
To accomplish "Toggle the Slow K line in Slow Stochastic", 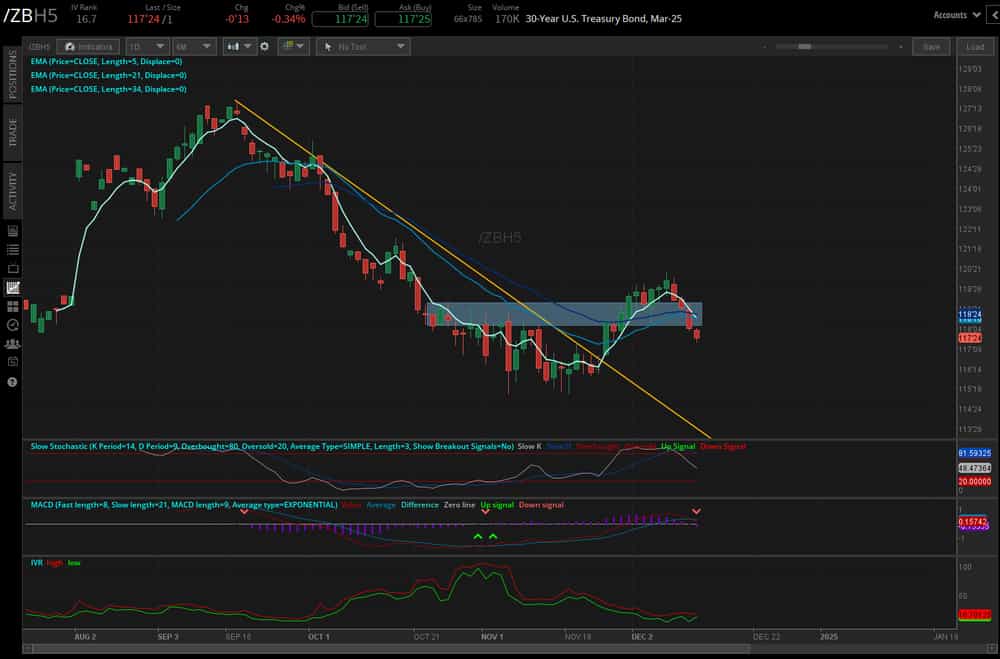I will pyautogui.click(x=532, y=447).
